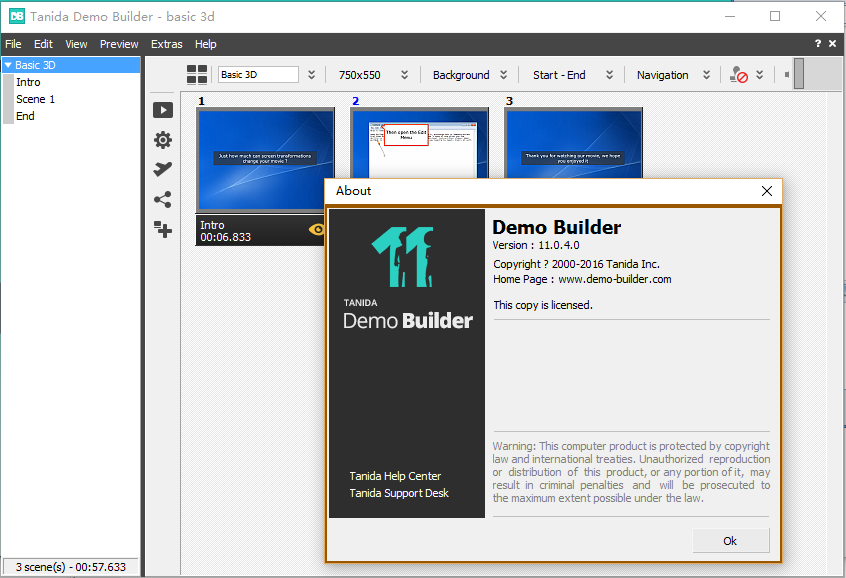This screenshot has width=846, height=578.
Task: Select the user blocked cursor icon
Action: (739, 74)
